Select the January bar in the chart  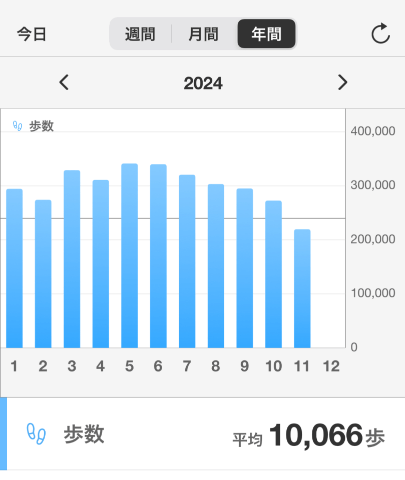tap(14, 269)
